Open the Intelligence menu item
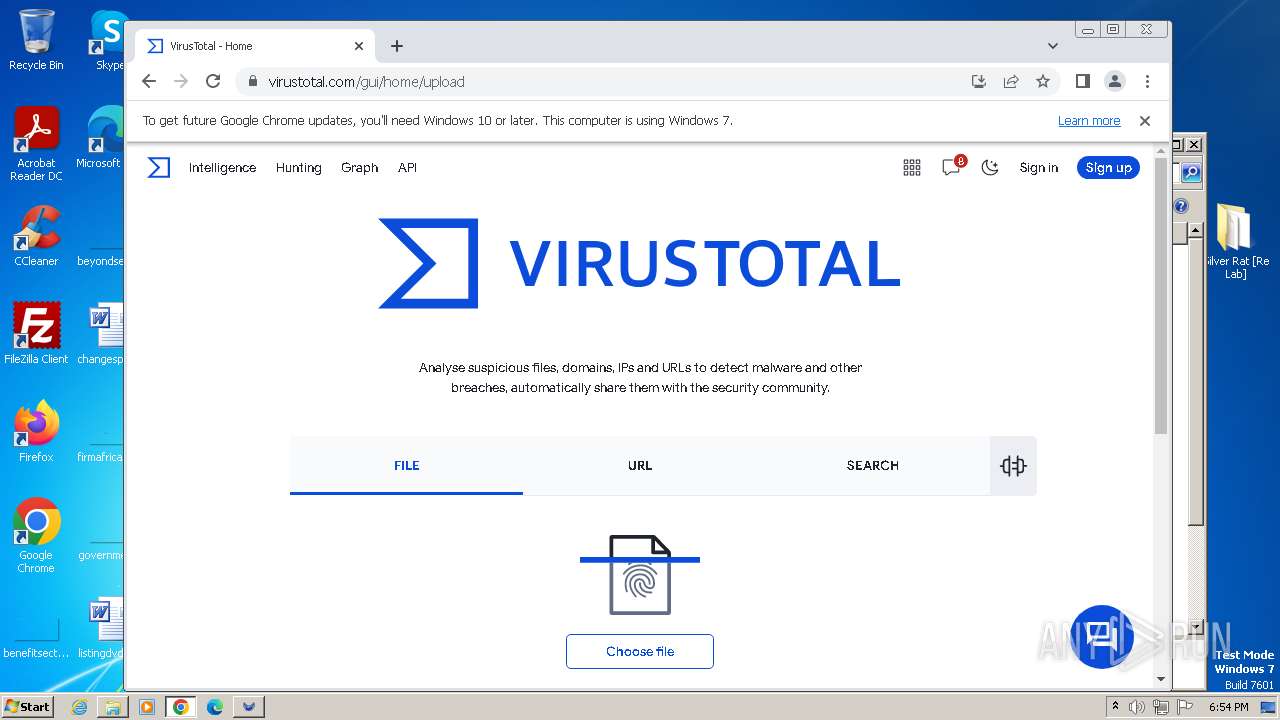The image size is (1280, 720). point(222,168)
